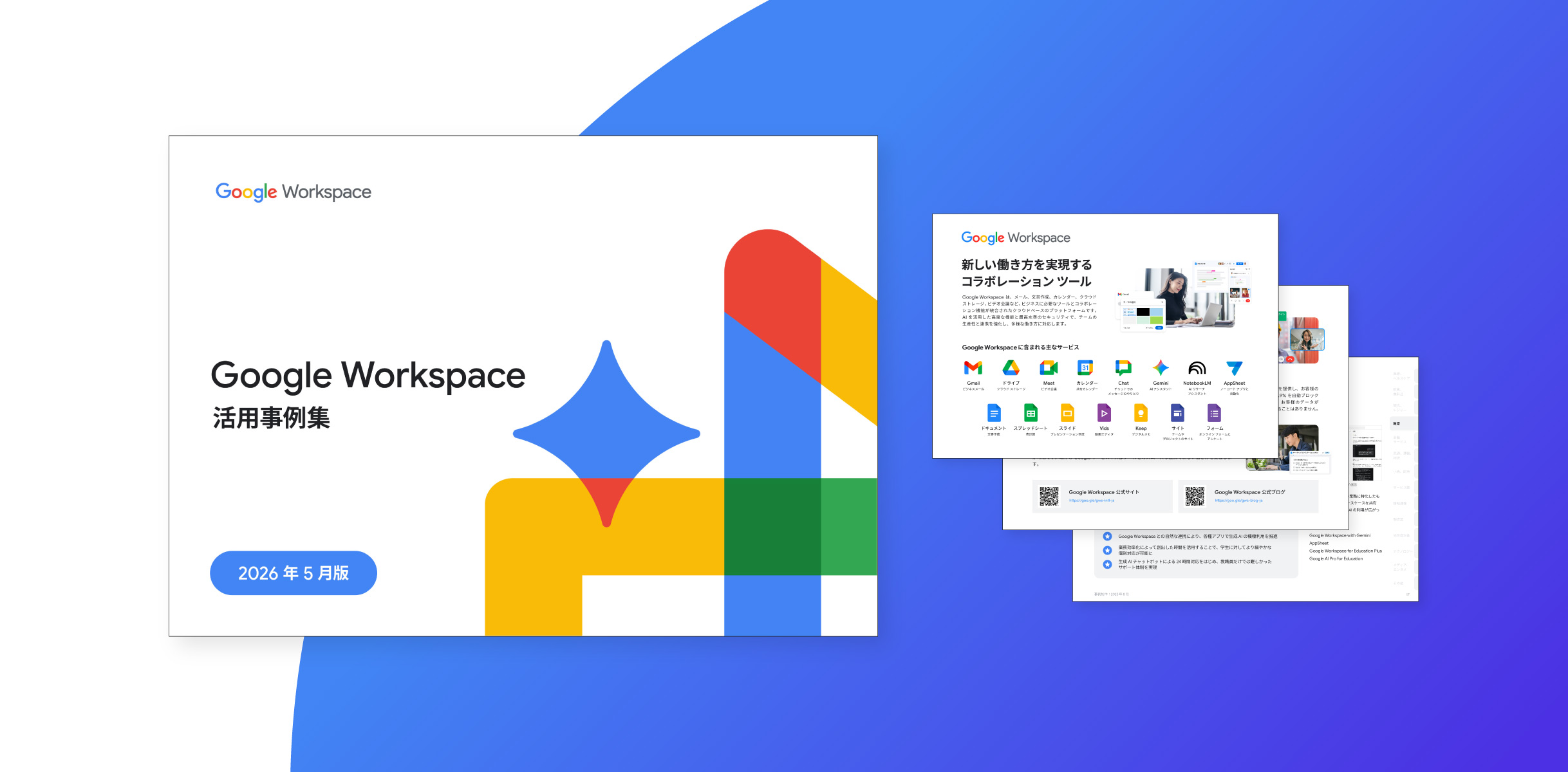Open the Google Sites icon

(x=1177, y=413)
